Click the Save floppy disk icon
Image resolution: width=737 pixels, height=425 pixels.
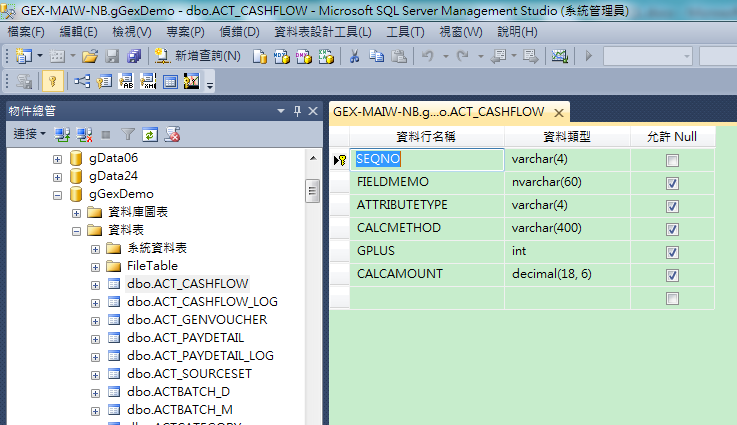[112, 56]
